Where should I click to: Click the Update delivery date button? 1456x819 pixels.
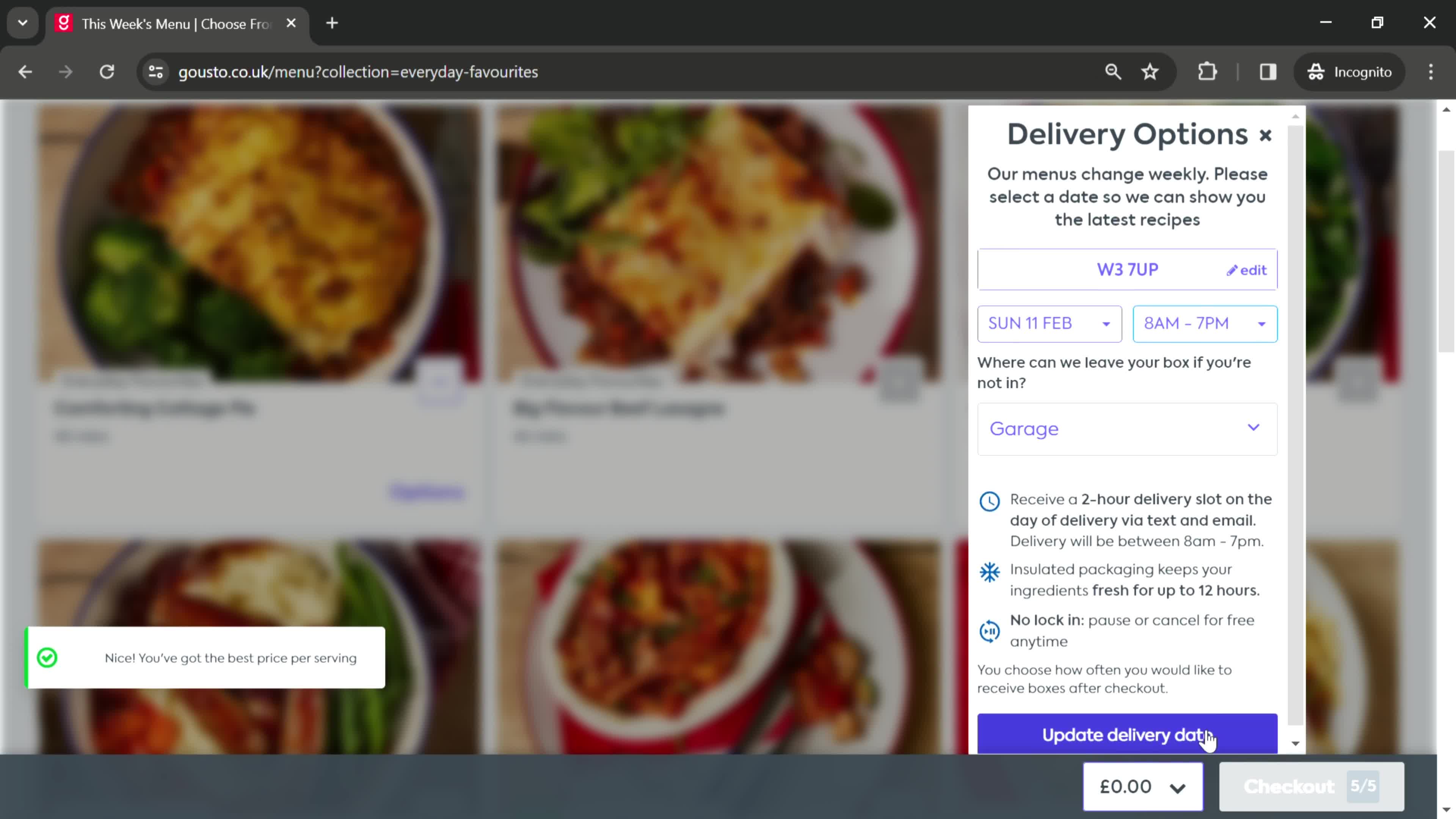(x=1128, y=735)
